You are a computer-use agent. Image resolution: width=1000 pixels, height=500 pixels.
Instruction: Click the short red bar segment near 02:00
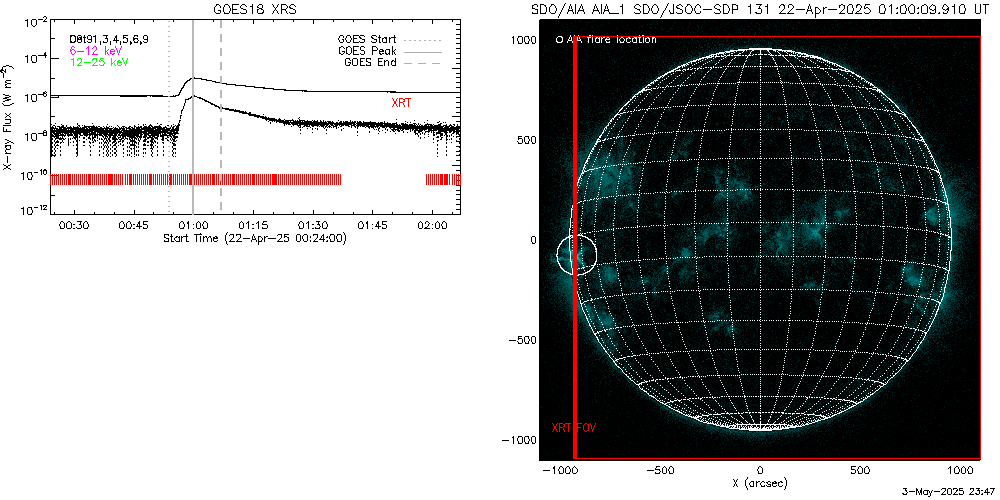443,179
